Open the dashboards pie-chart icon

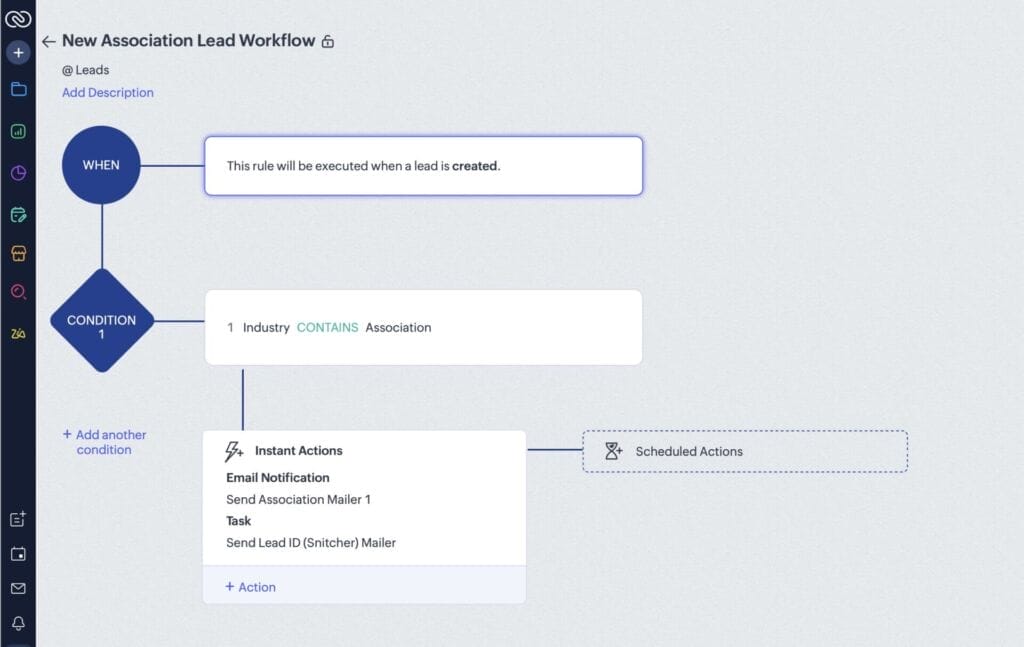[19, 172]
